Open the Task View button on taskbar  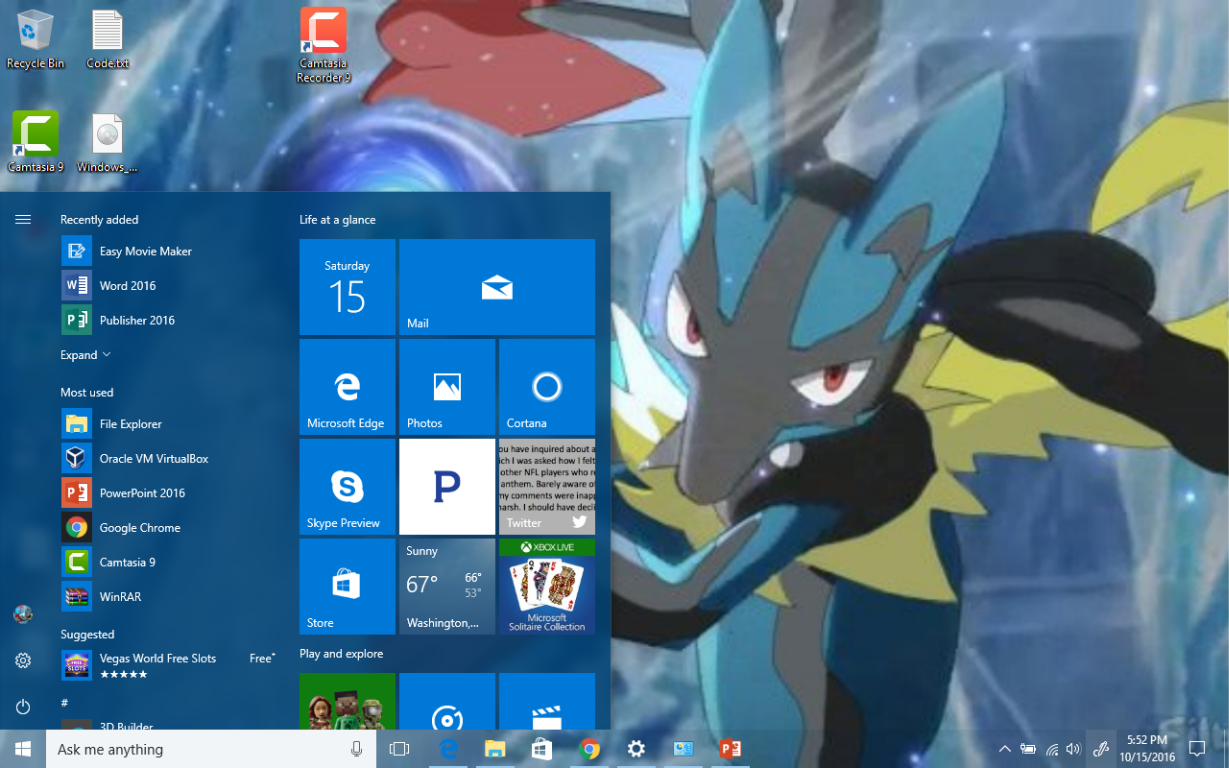coord(399,749)
